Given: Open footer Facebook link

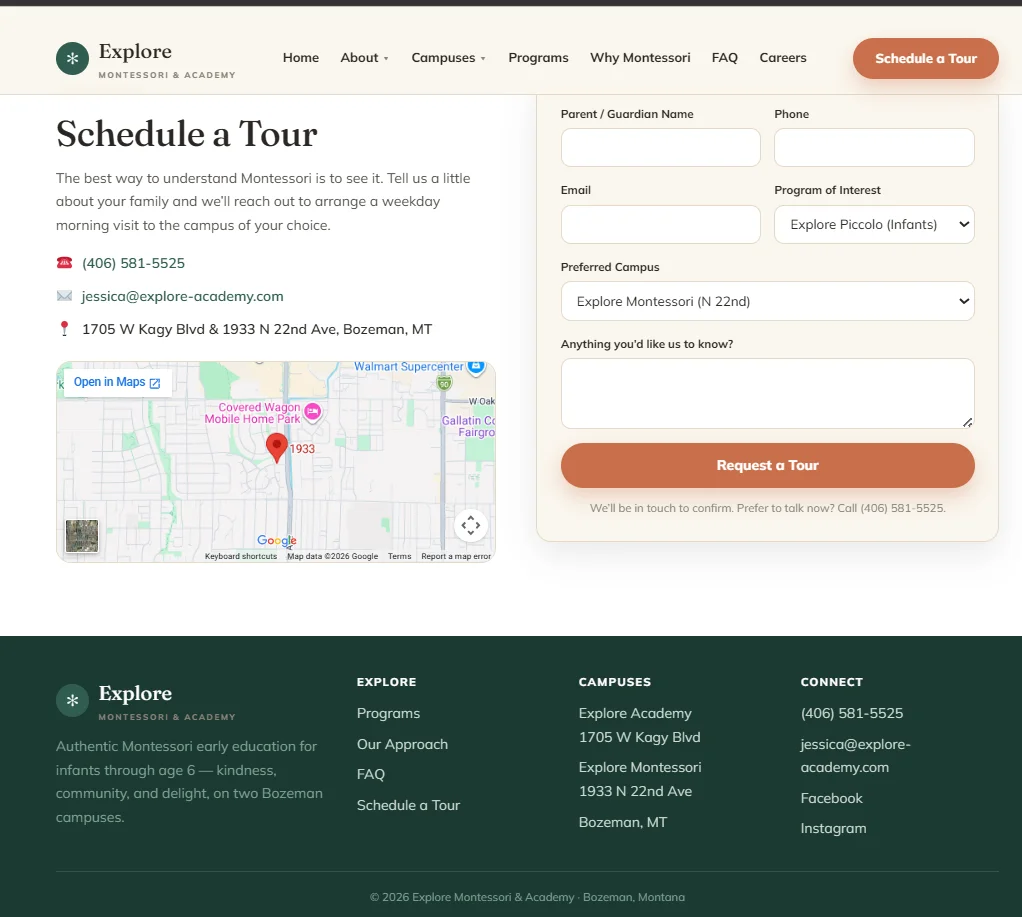Looking at the screenshot, I should [831, 798].
